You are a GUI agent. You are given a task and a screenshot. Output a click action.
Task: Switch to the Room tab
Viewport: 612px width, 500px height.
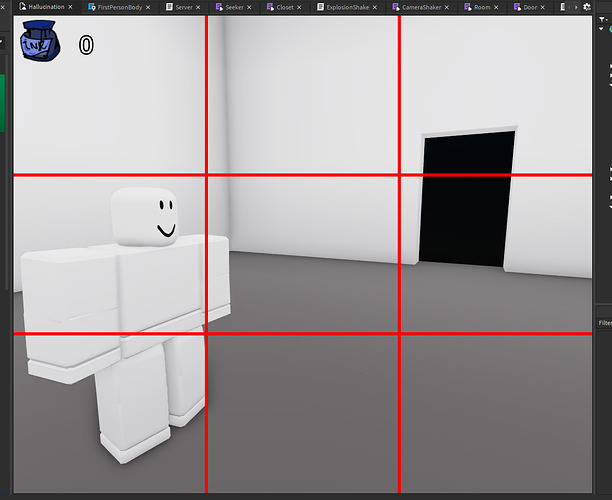click(x=481, y=7)
